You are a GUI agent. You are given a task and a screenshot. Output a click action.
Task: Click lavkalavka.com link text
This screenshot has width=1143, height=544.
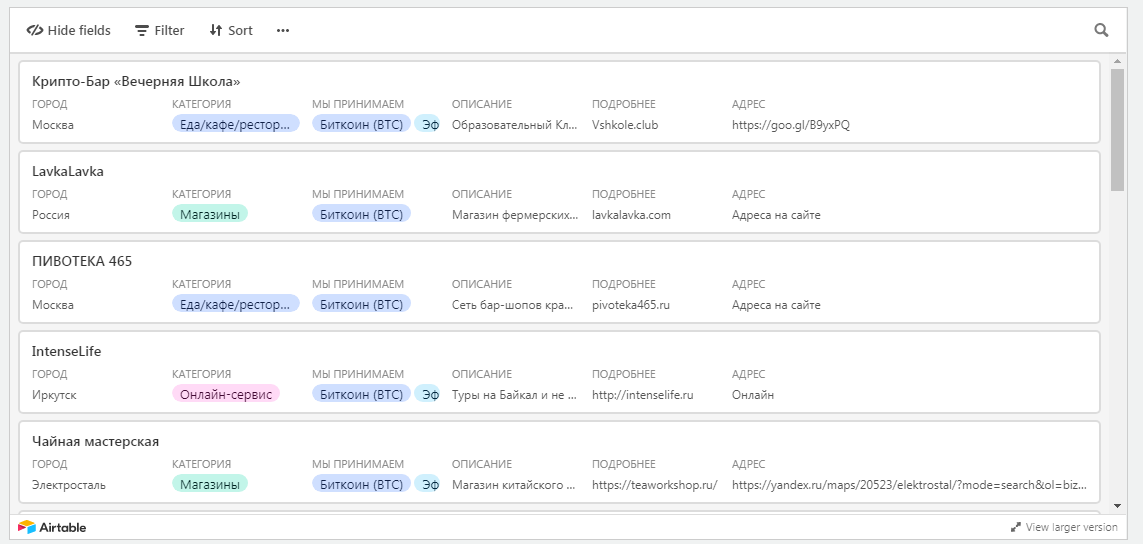[x=631, y=214]
